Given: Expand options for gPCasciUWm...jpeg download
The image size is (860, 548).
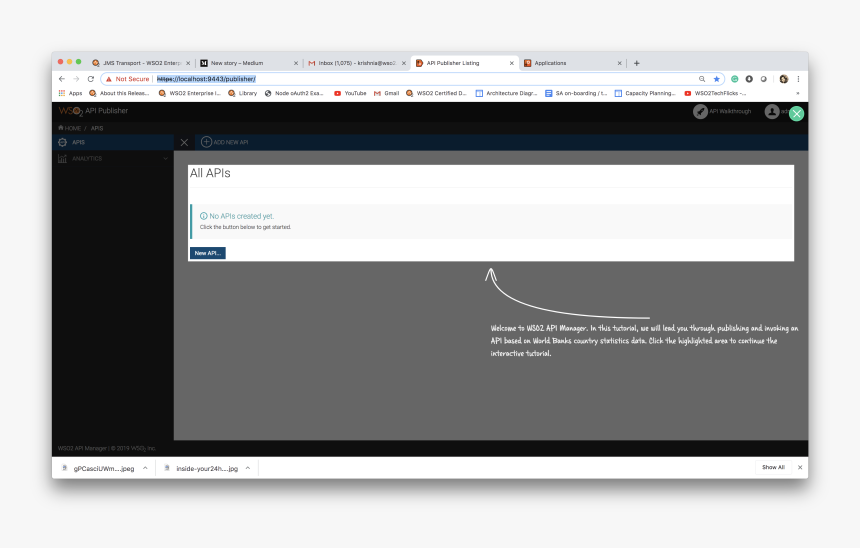Looking at the screenshot, I should coord(145,468).
